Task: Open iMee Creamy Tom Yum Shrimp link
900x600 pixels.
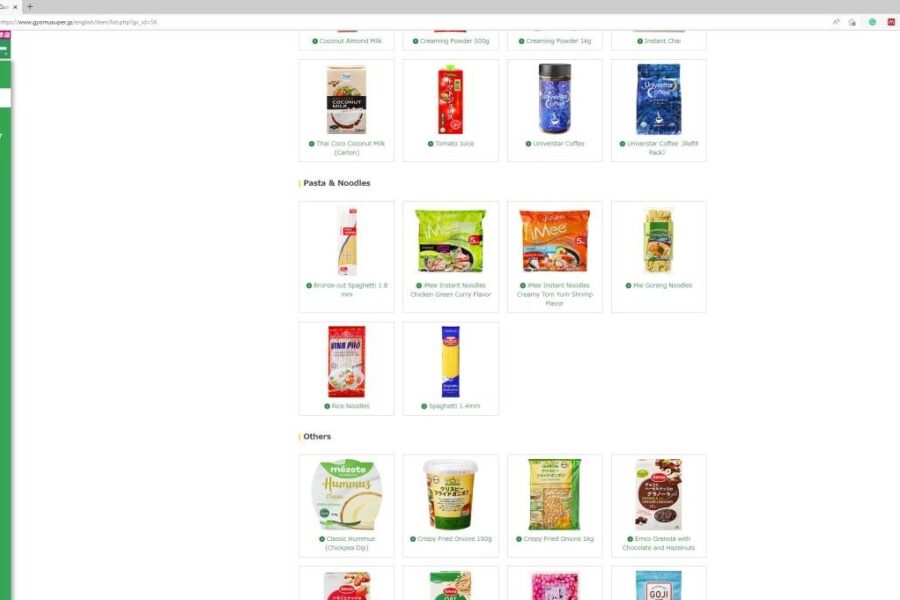Action: tap(554, 294)
